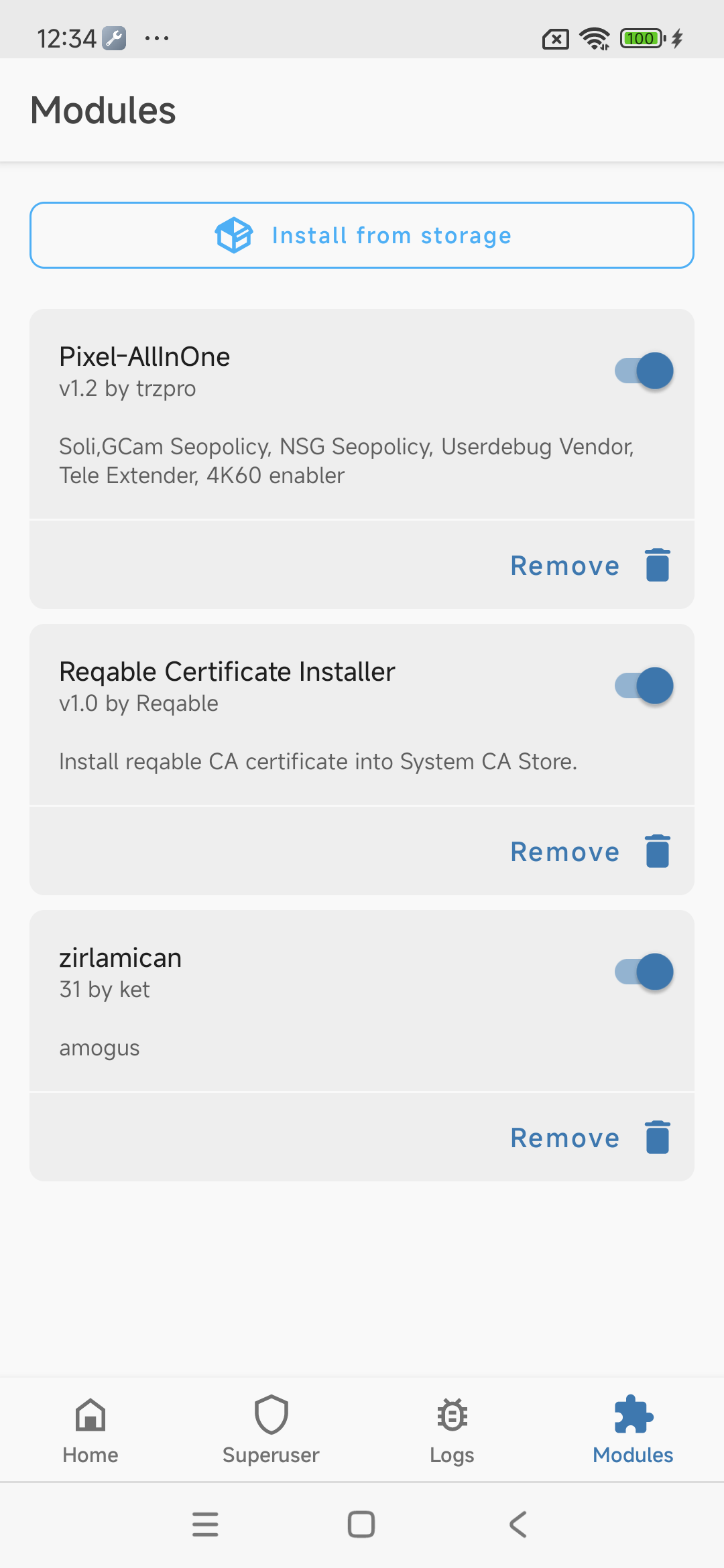The image size is (724, 1568).
Task: Open the Home tab house icon
Action: [90, 1415]
